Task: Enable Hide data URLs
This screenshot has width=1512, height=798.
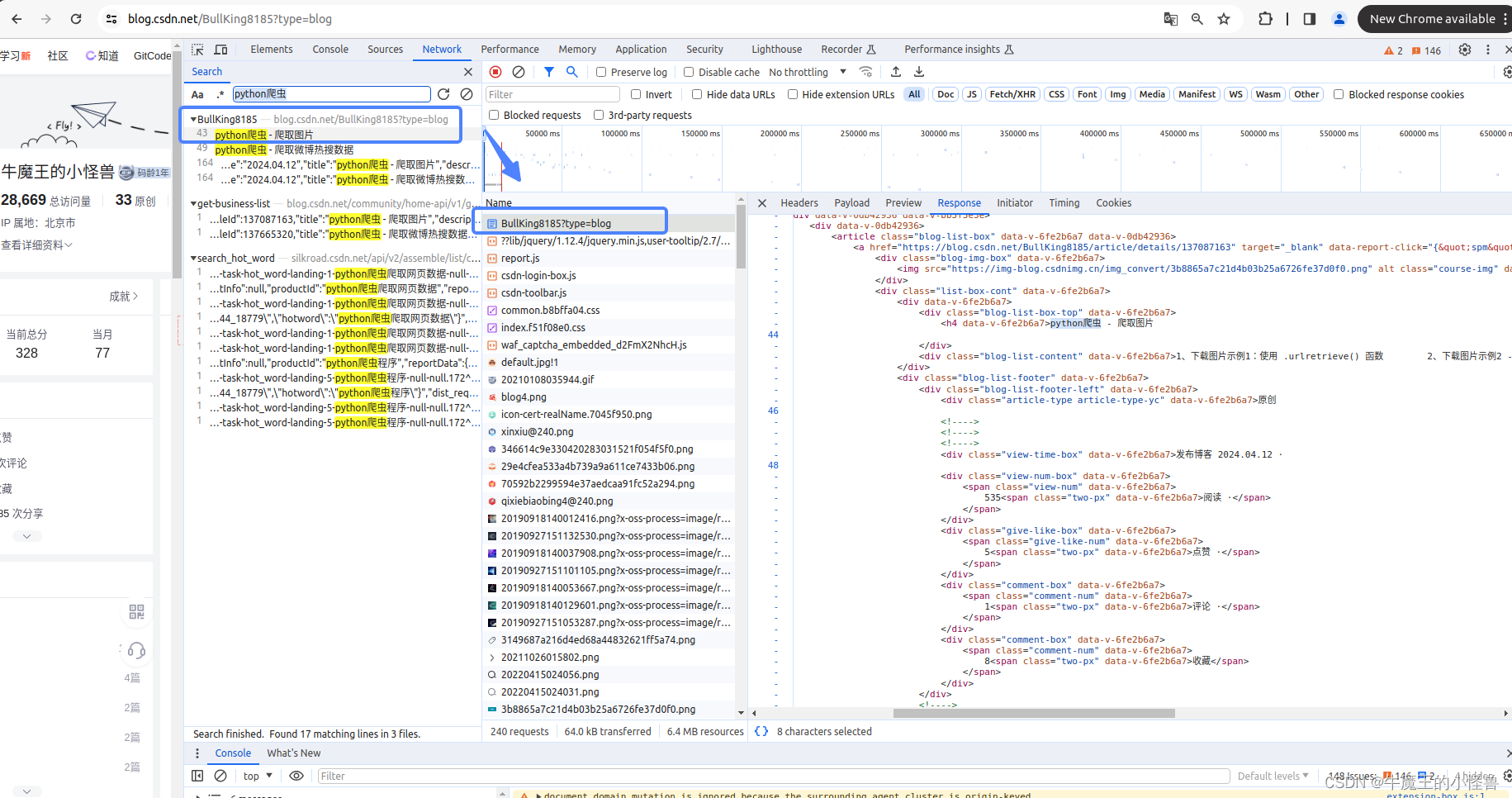Action: (x=697, y=94)
